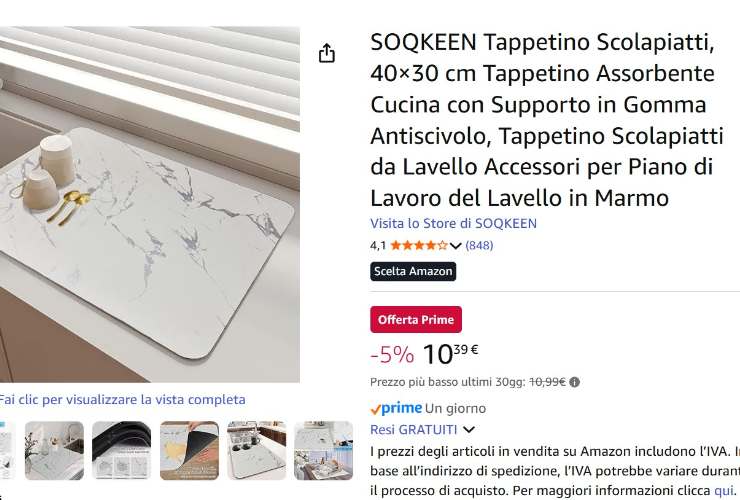Click the prime logo with checkmark
This screenshot has width=740, height=500.
(x=396, y=408)
